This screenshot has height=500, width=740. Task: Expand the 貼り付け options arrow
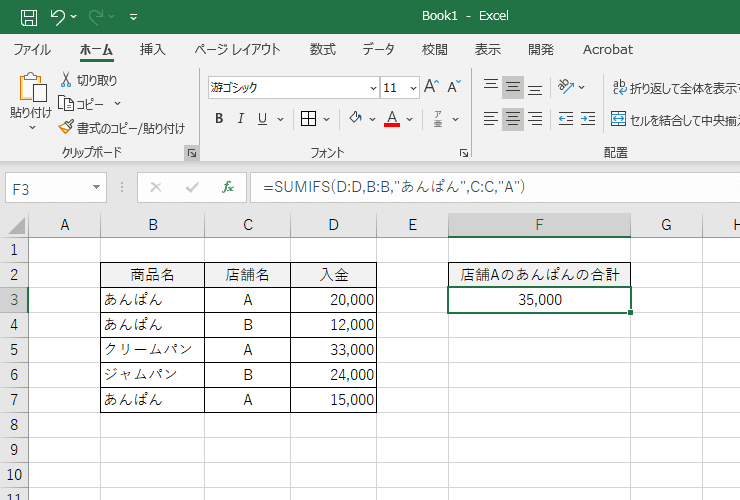tap(32, 127)
